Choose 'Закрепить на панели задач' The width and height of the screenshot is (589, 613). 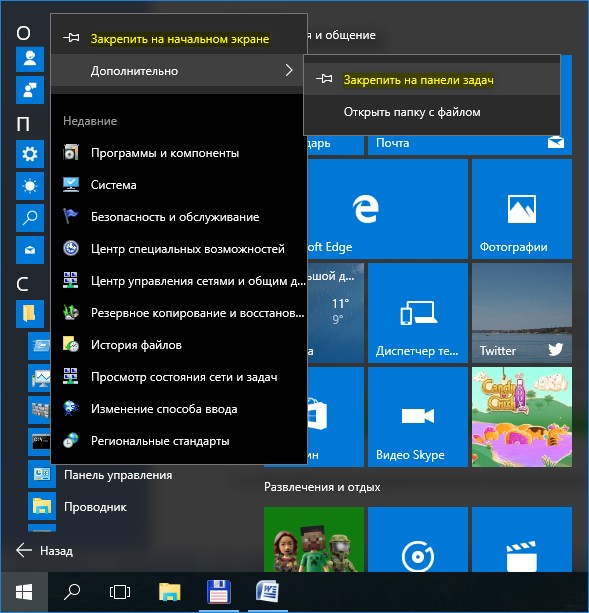coord(432,79)
